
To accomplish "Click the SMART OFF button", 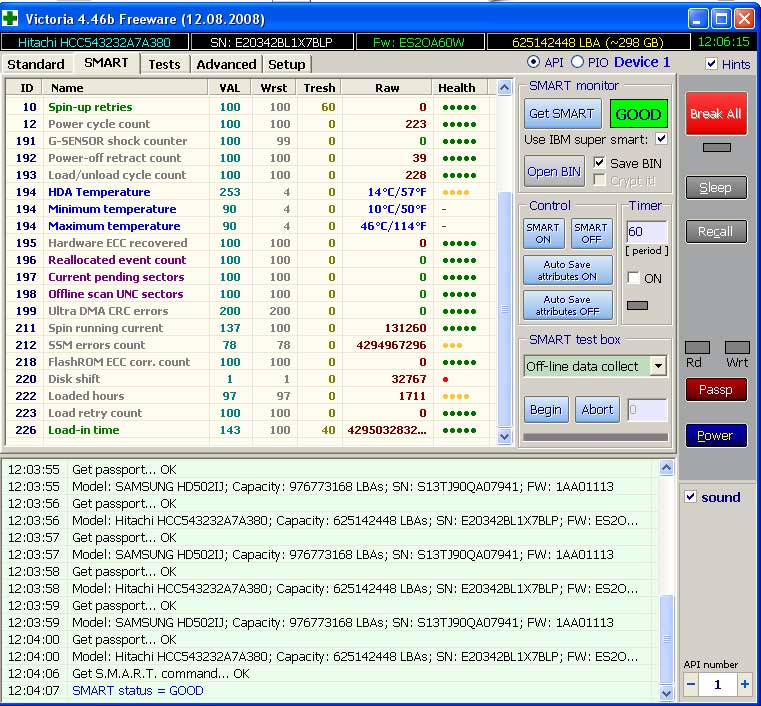I will point(591,233).
